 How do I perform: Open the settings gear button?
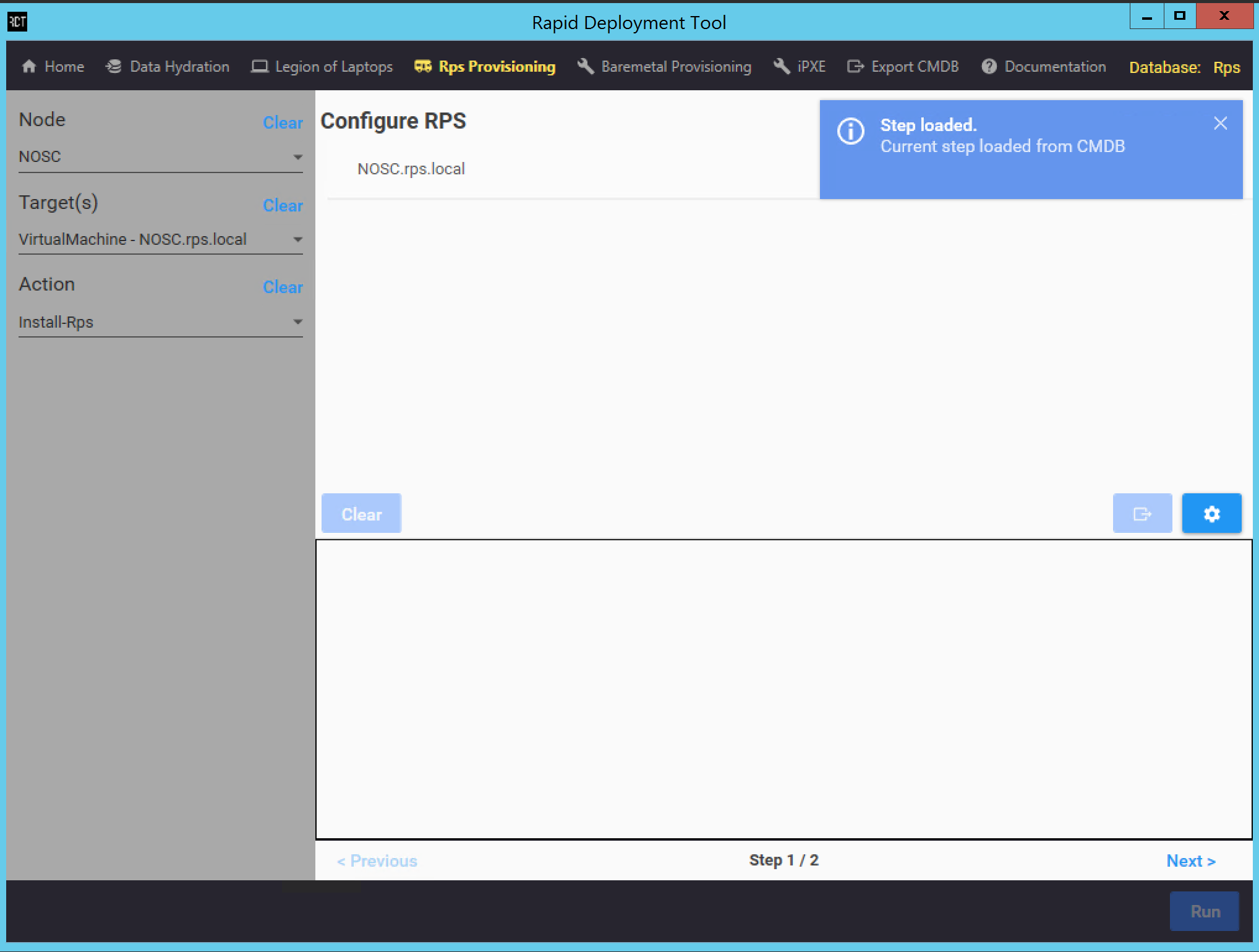[x=1212, y=514]
